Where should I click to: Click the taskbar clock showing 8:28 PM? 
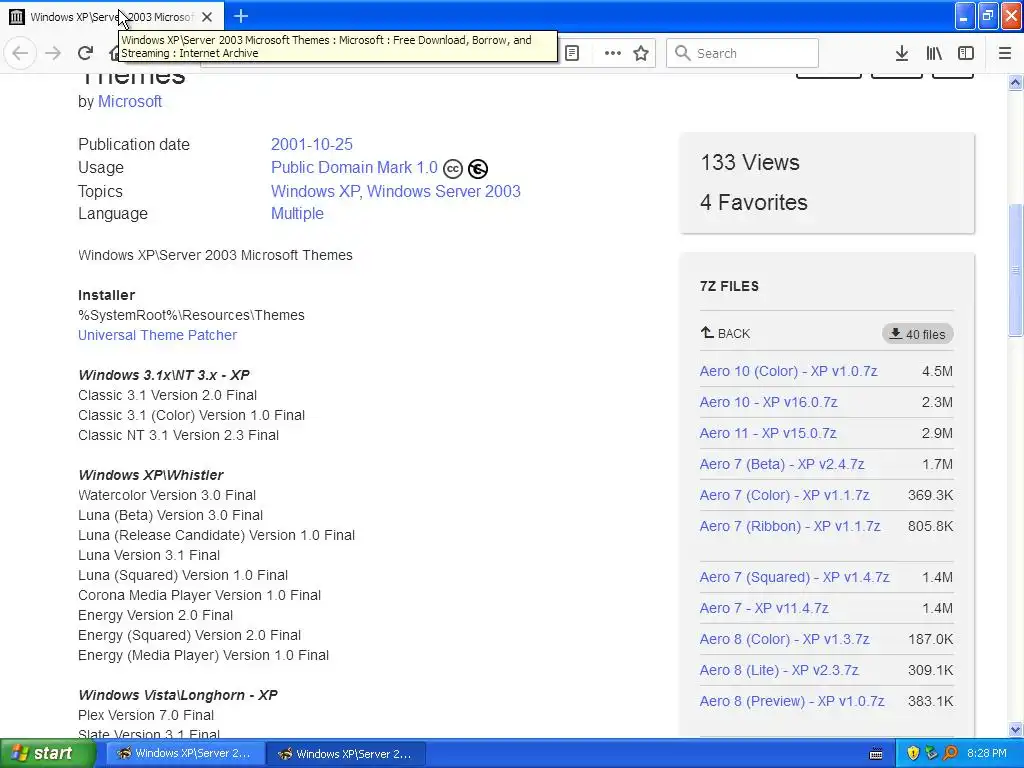[987, 753]
